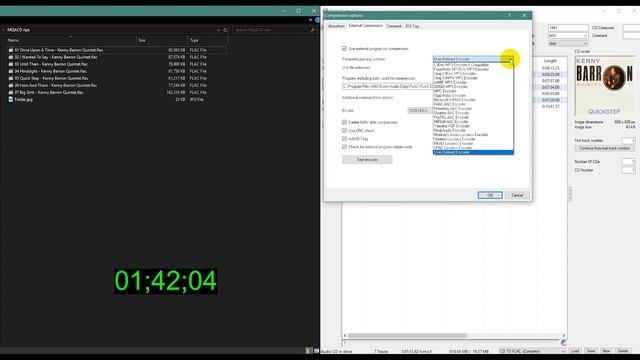Choose 'FAAC AAC Encoder' from list
Screen dimensions: 640x360
[449, 104]
